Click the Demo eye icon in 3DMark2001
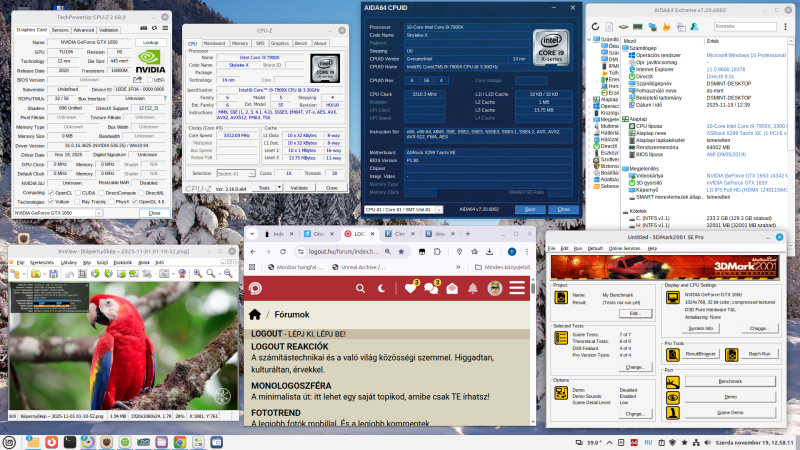The width and height of the screenshot is (800, 450). pos(672,397)
